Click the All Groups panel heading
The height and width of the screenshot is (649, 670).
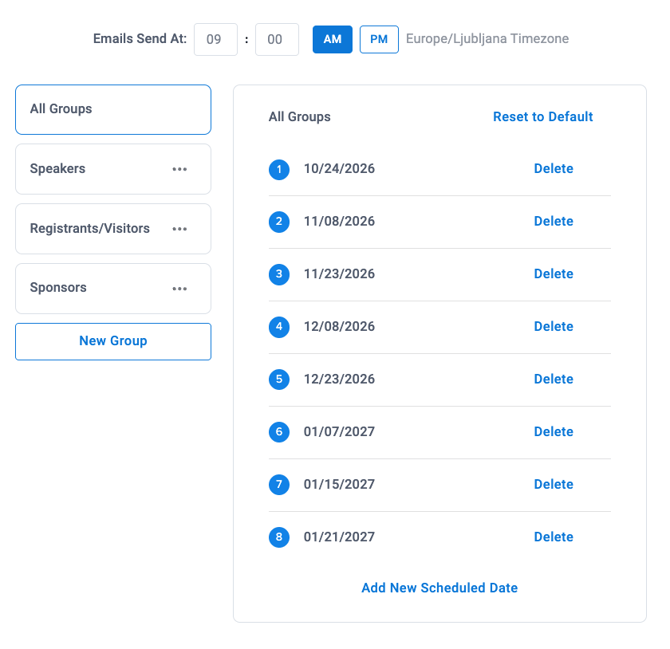click(x=300, y=117)
